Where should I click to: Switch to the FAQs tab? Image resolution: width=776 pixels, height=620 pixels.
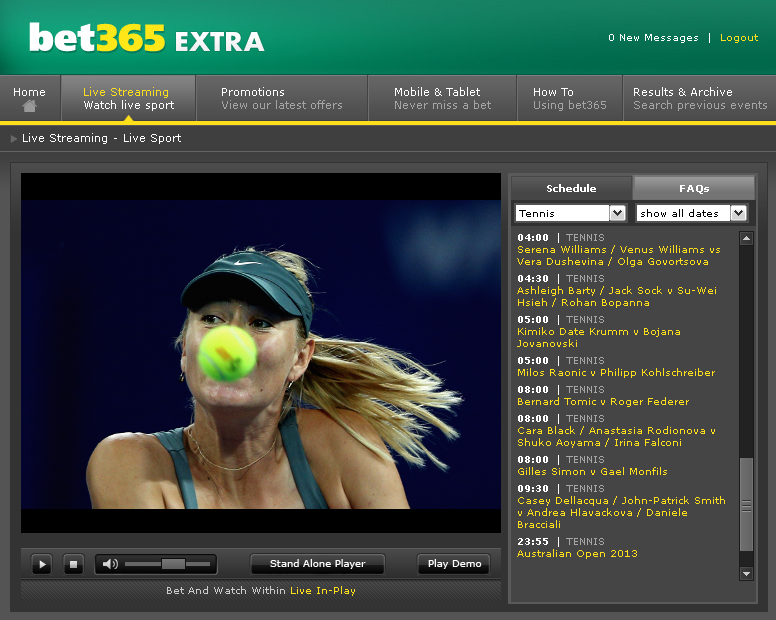[694, 188]
